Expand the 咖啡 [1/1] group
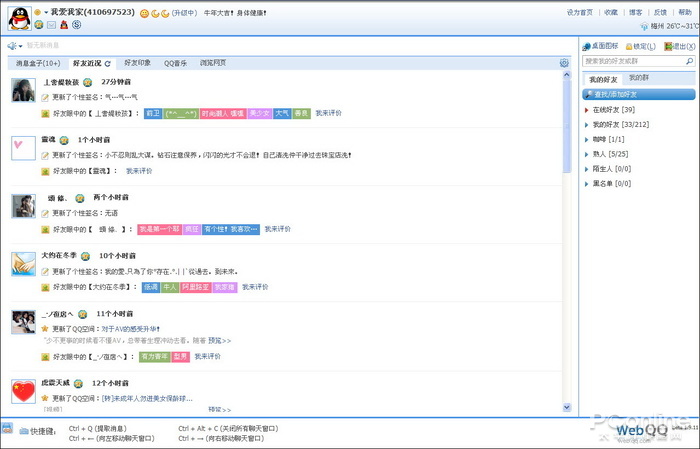The image size is (700, 449). [587, 140]
